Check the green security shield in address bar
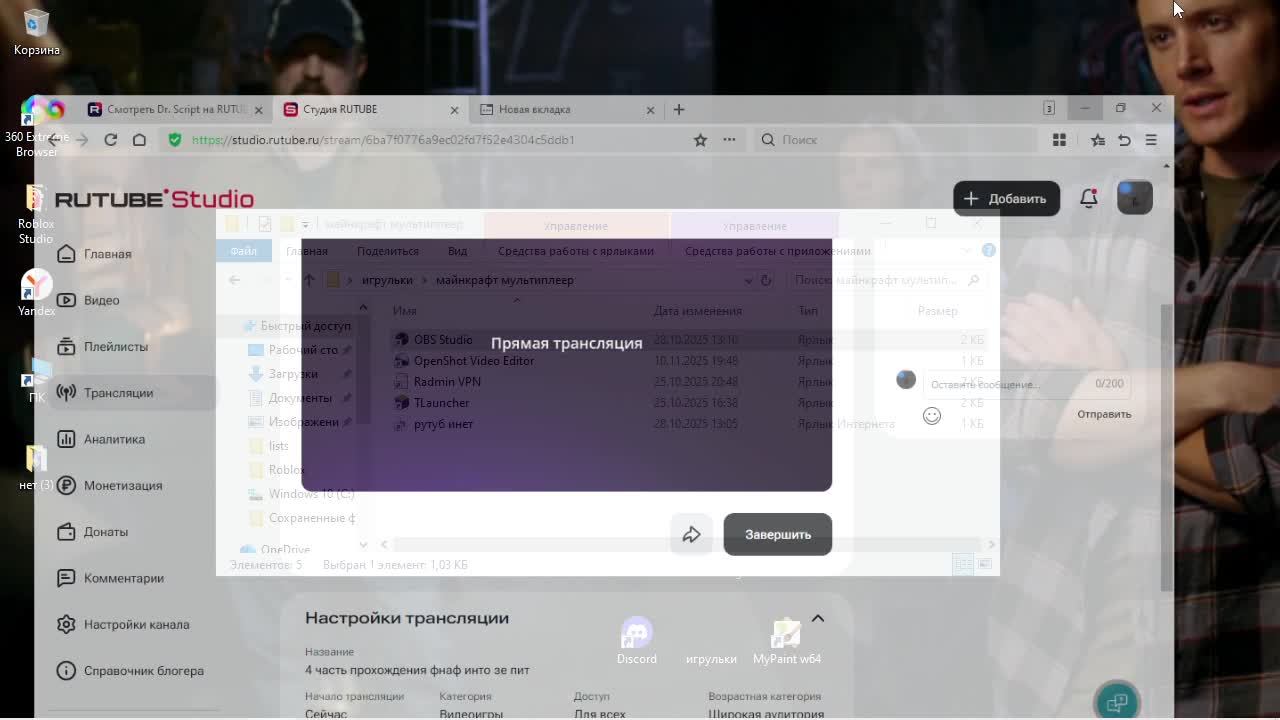Image resolution: width=1280 pixels, height=720 pixels. coord(175,140)
